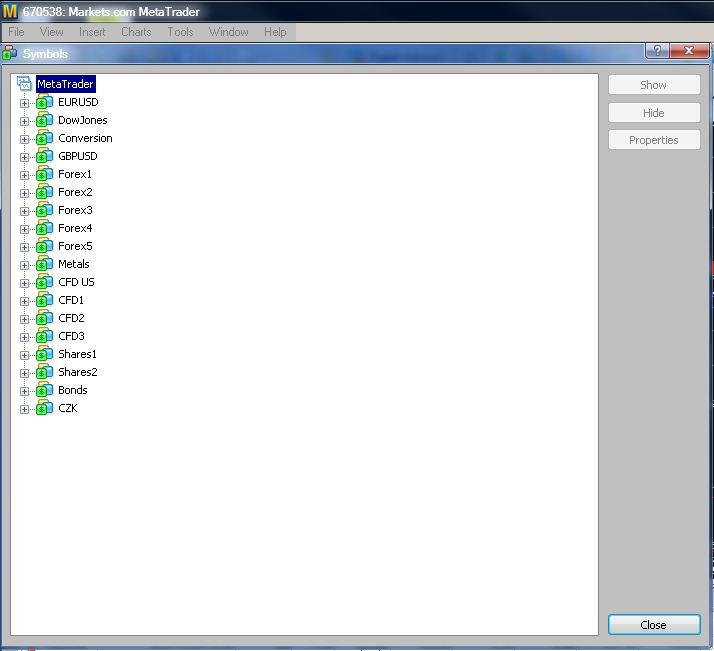Close the Symbols dialog with X
The width and height of the screenshot is (714, 651).
point(689,51)
